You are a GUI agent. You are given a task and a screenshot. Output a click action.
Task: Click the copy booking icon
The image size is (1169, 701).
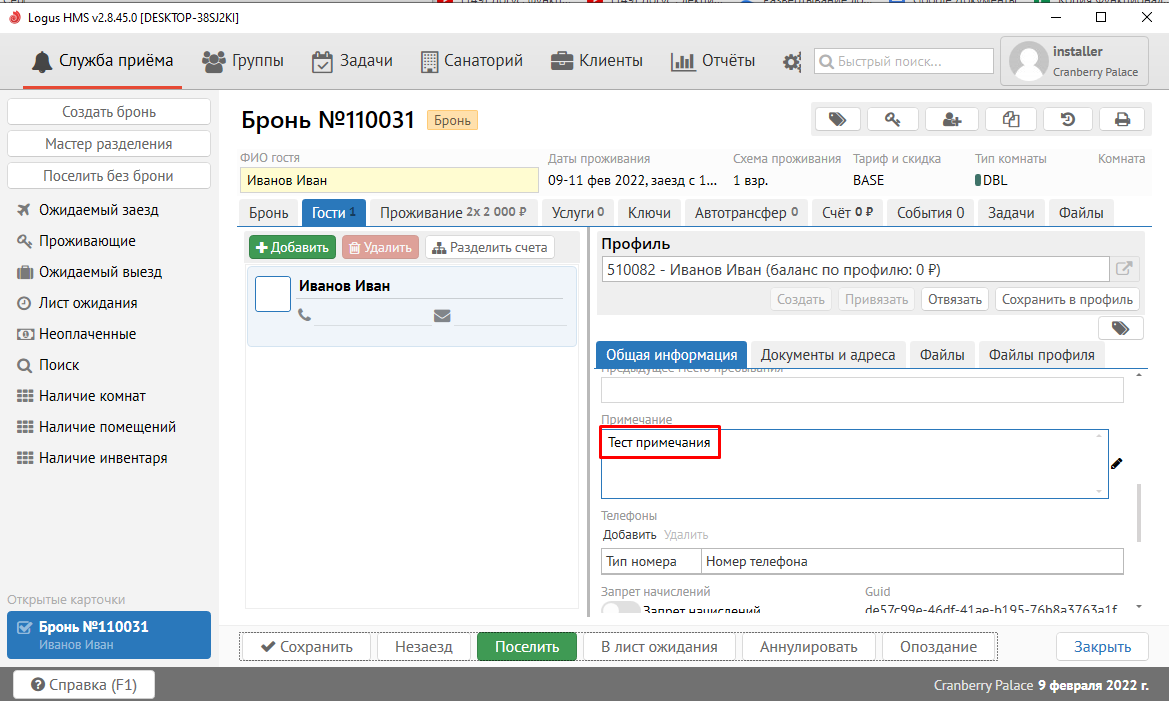[1010, 120]
